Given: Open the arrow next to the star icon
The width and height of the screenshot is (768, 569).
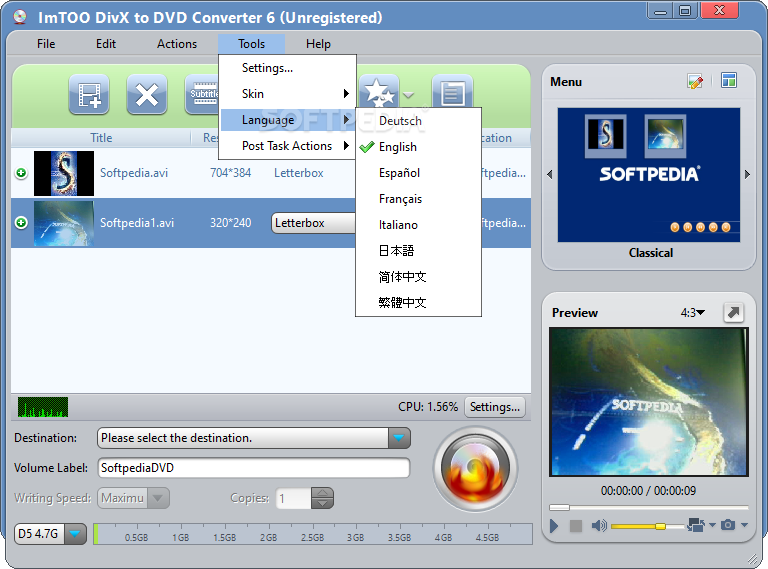Looking at the screenshot, I should click(408, 95).
